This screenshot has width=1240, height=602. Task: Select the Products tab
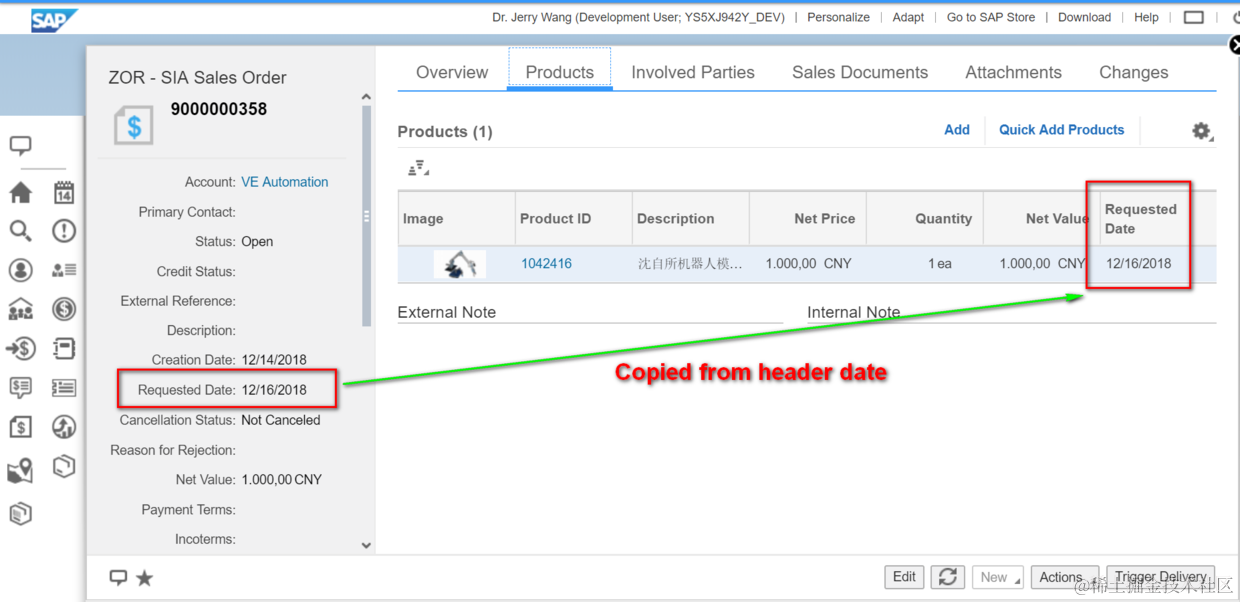[560, 72]
